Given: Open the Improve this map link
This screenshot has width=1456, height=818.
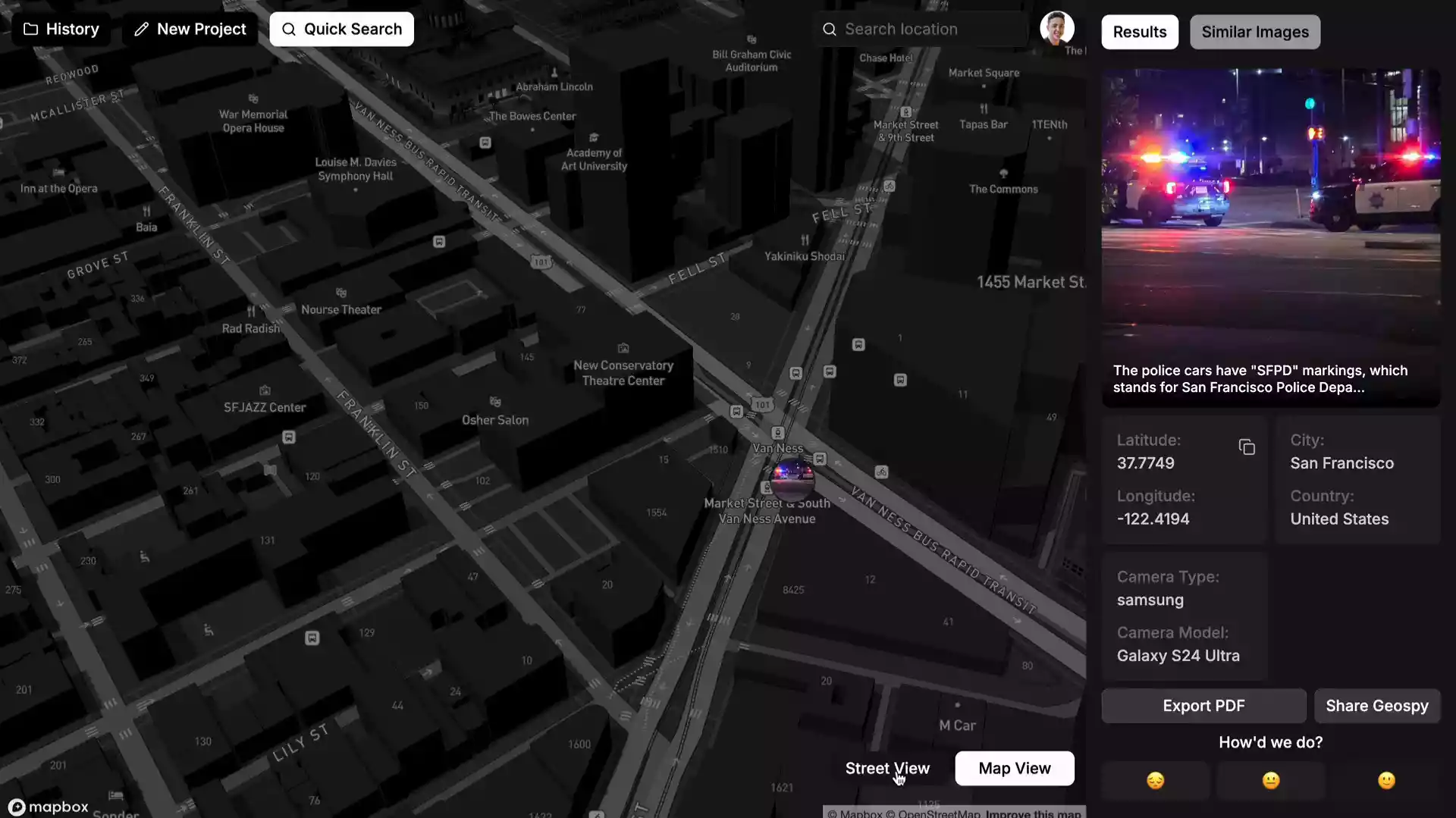Looking at the screenshot, I should [x=1033, y=813].
